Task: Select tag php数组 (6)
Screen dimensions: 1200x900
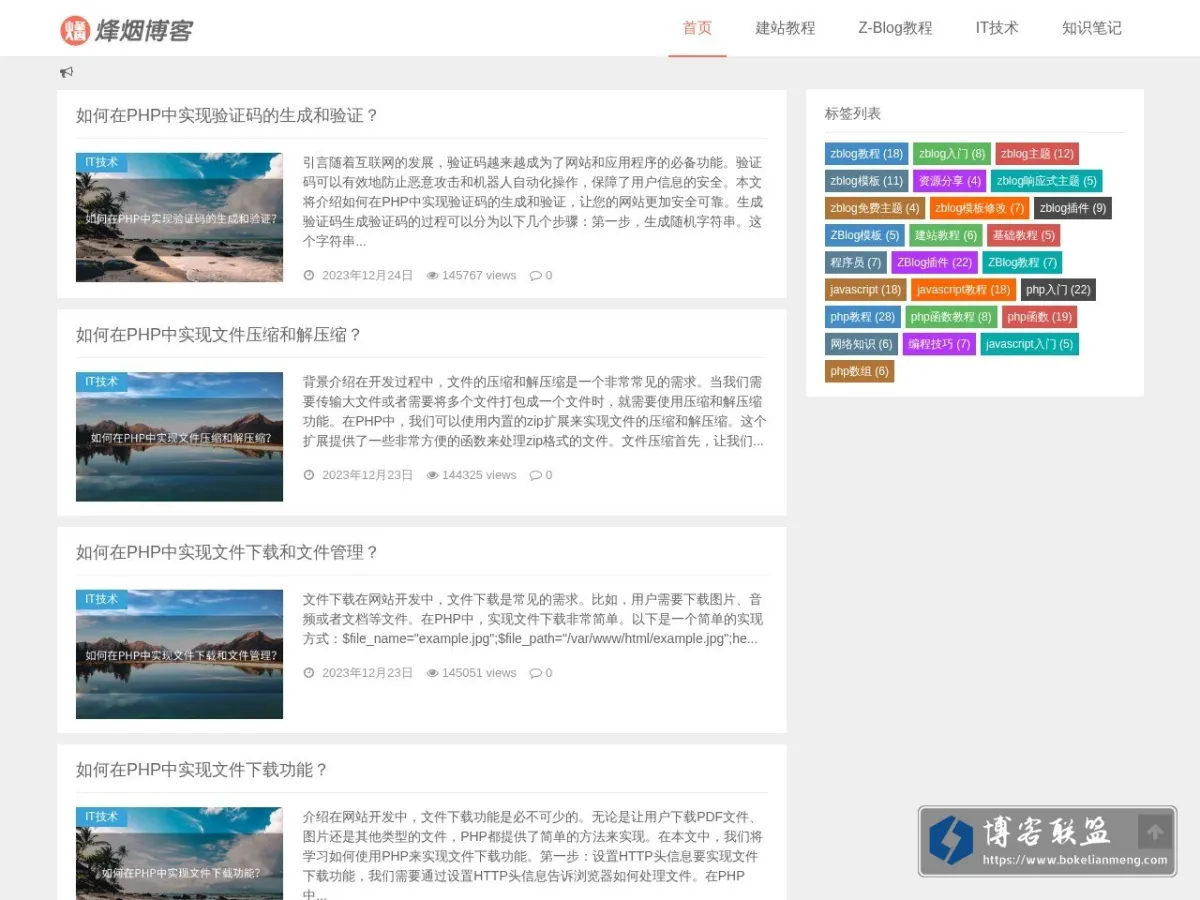Action: [x=860, y=370]
